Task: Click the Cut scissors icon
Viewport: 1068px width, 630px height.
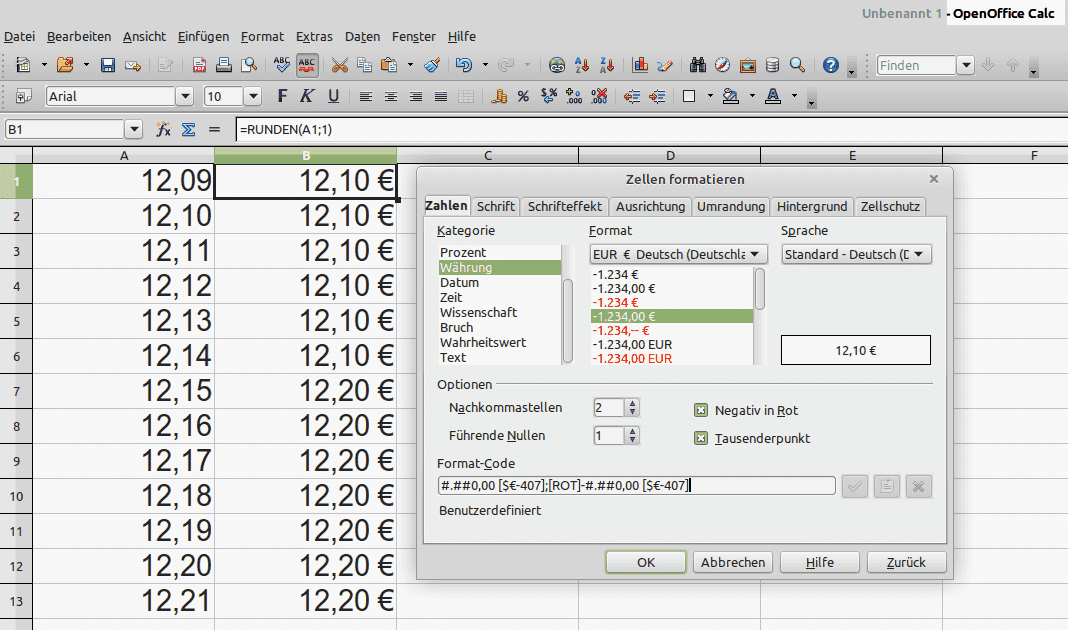Action: coord(339,65)
